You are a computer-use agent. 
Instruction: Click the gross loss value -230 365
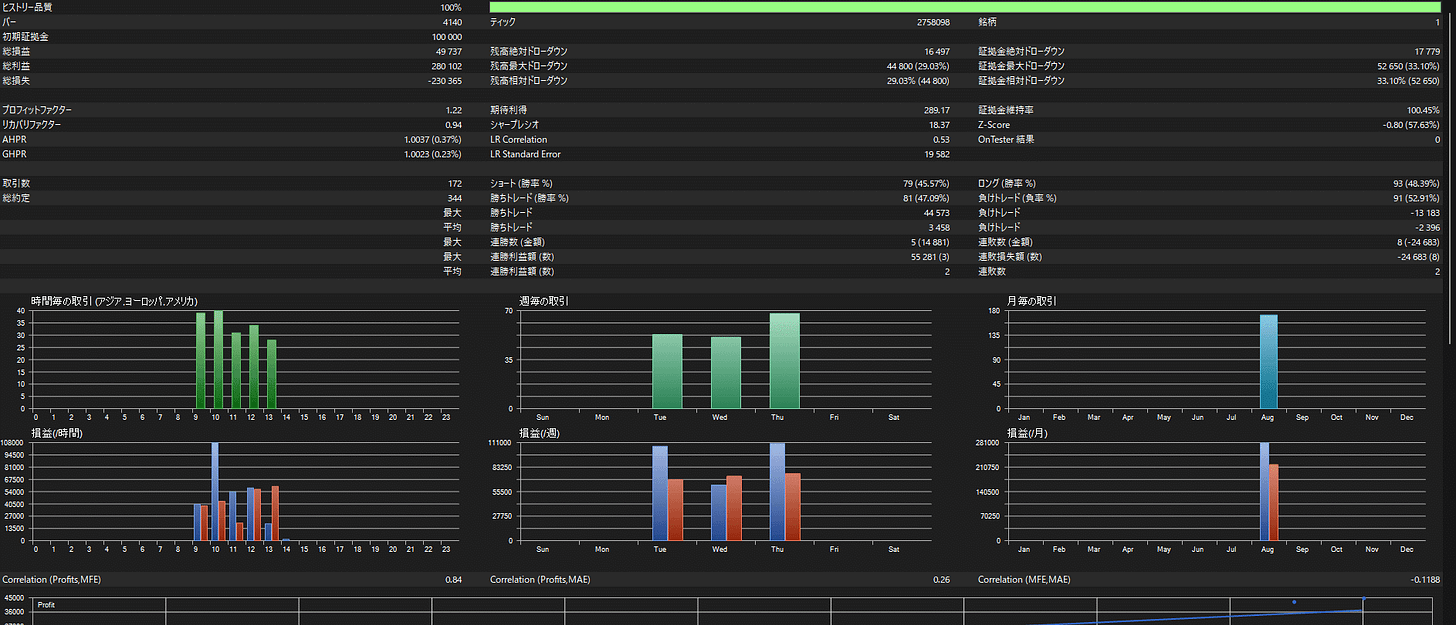[x=445, y=81]
